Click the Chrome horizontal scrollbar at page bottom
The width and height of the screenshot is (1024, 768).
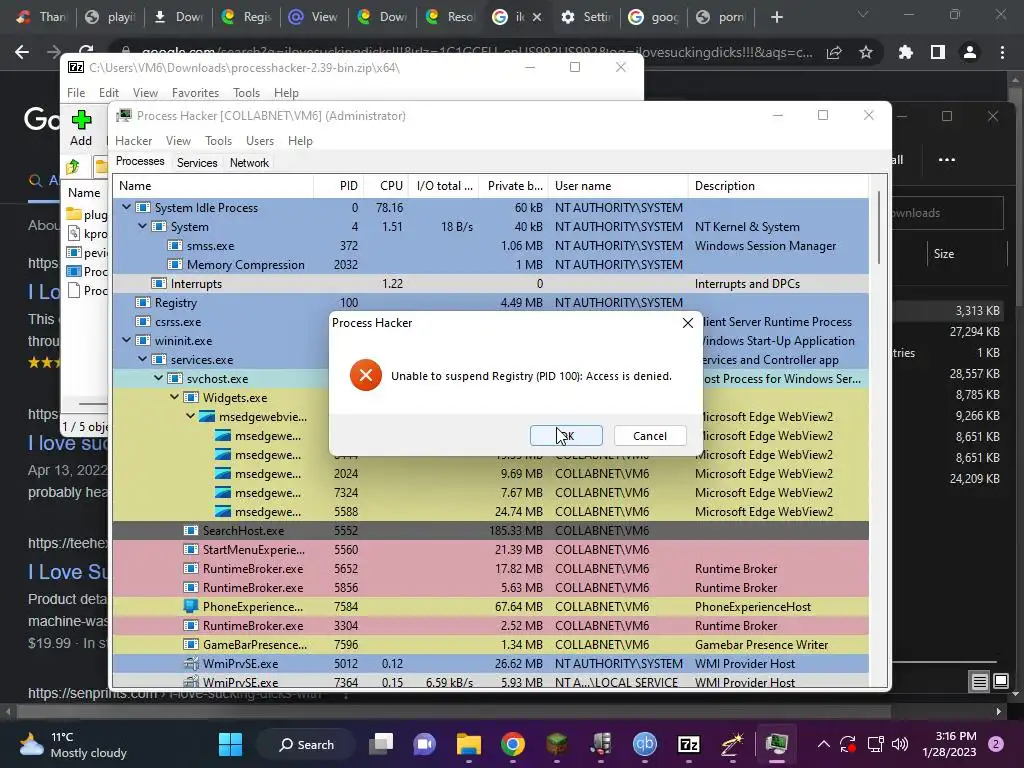click(454, 711)
